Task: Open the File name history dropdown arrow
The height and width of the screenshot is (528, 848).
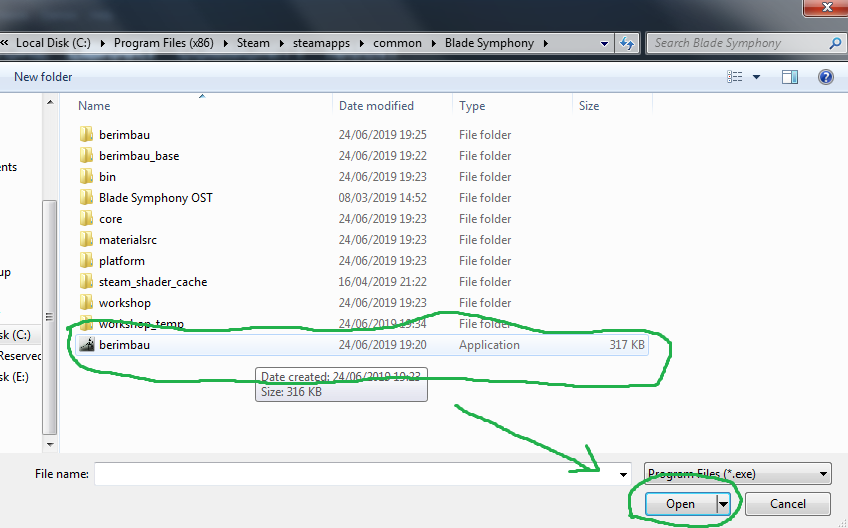Action: click(x=623, y=474)
